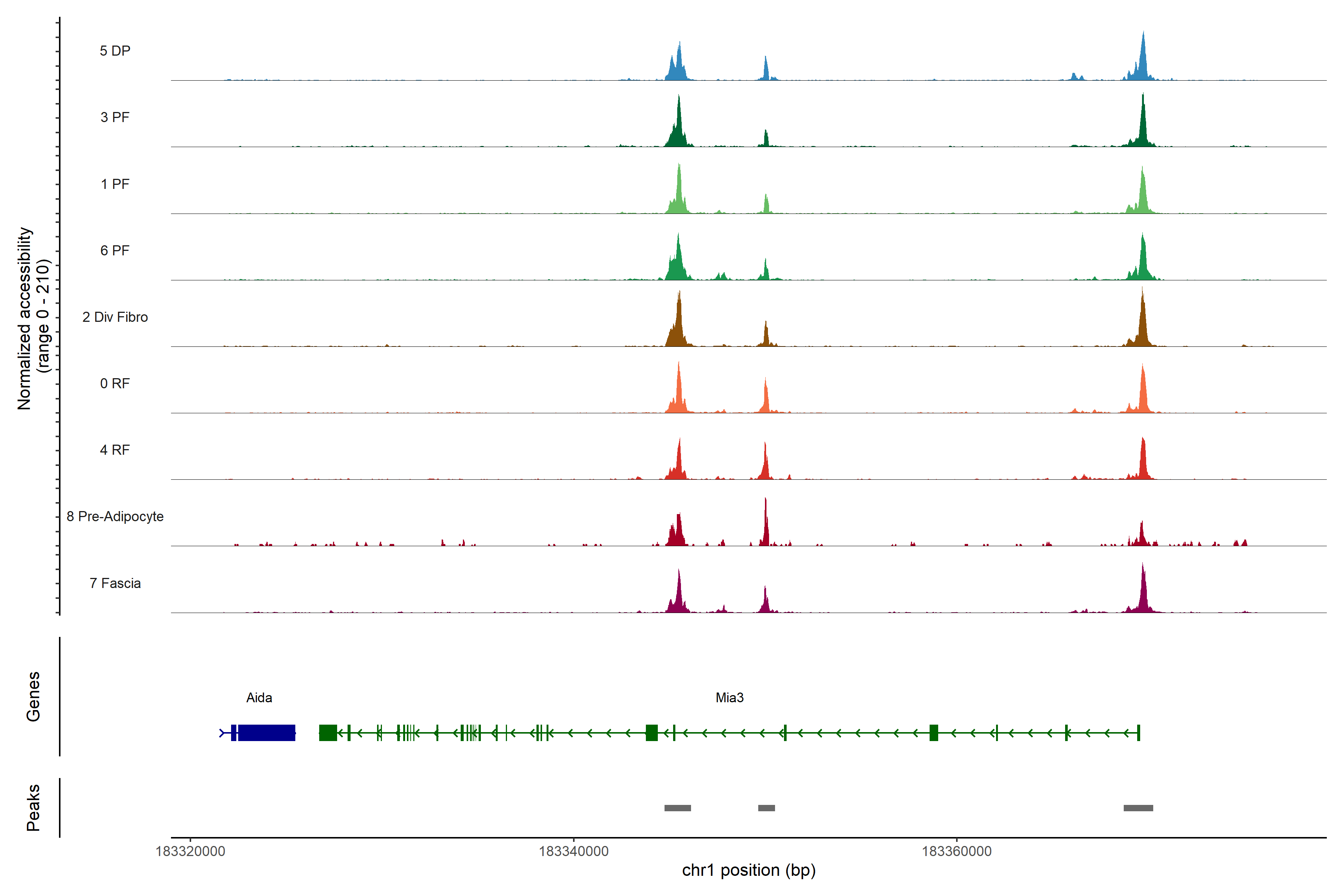Click the rightmost gray peak bar

click(1138, 808)
